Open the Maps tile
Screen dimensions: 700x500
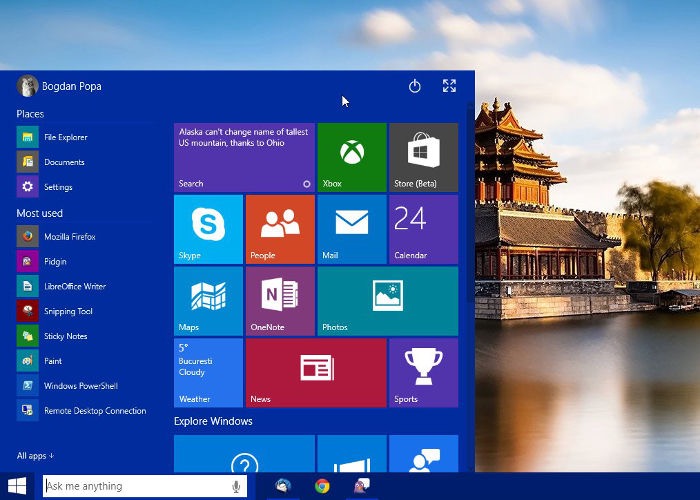click(x=208, y=300)
